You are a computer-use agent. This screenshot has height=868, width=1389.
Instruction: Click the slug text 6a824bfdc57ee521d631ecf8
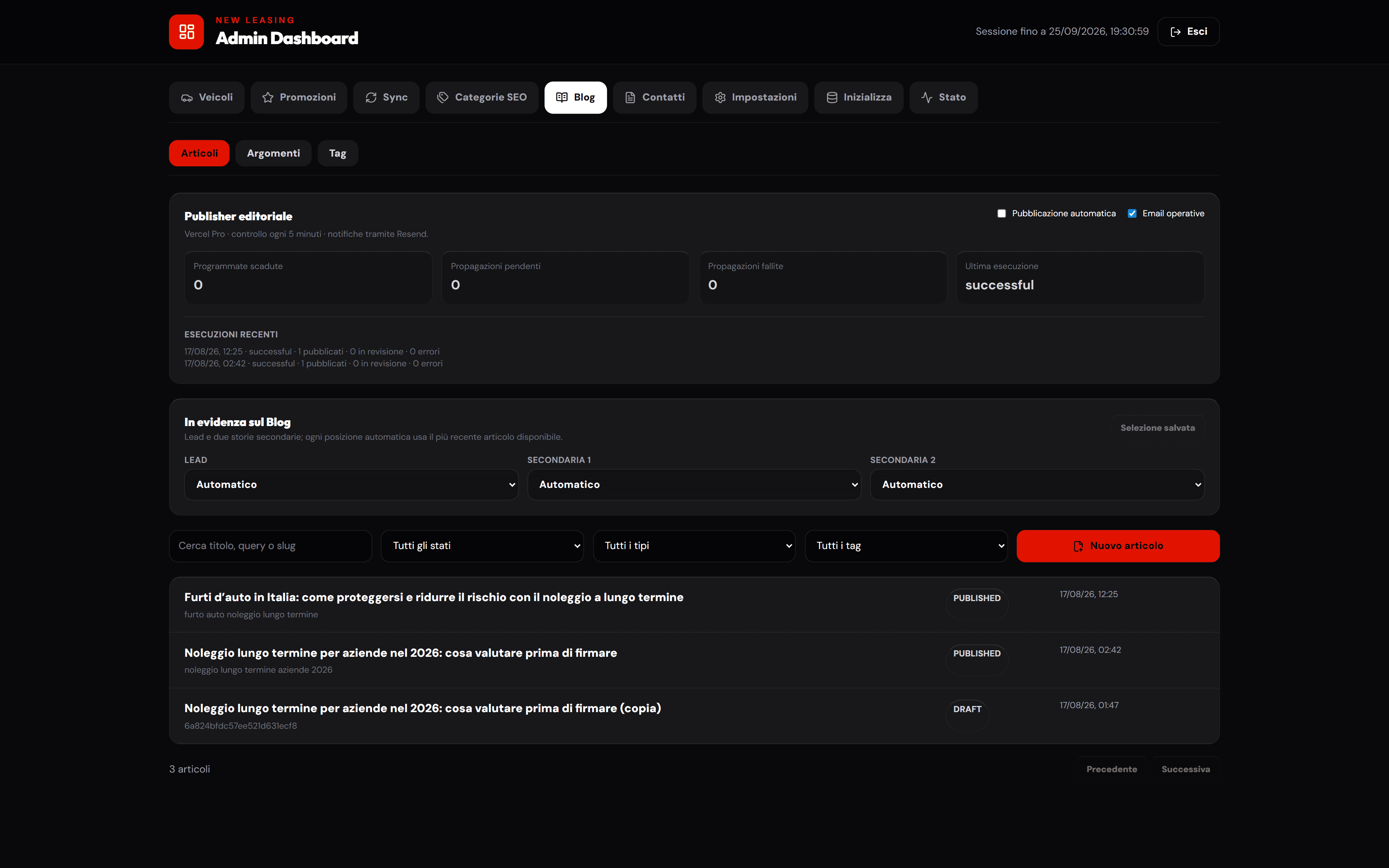241,726
